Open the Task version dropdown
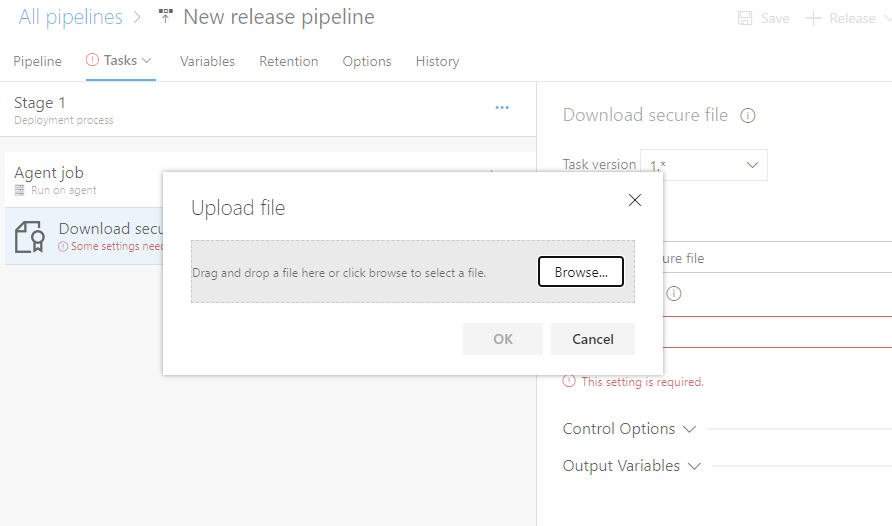 [704, 165]
